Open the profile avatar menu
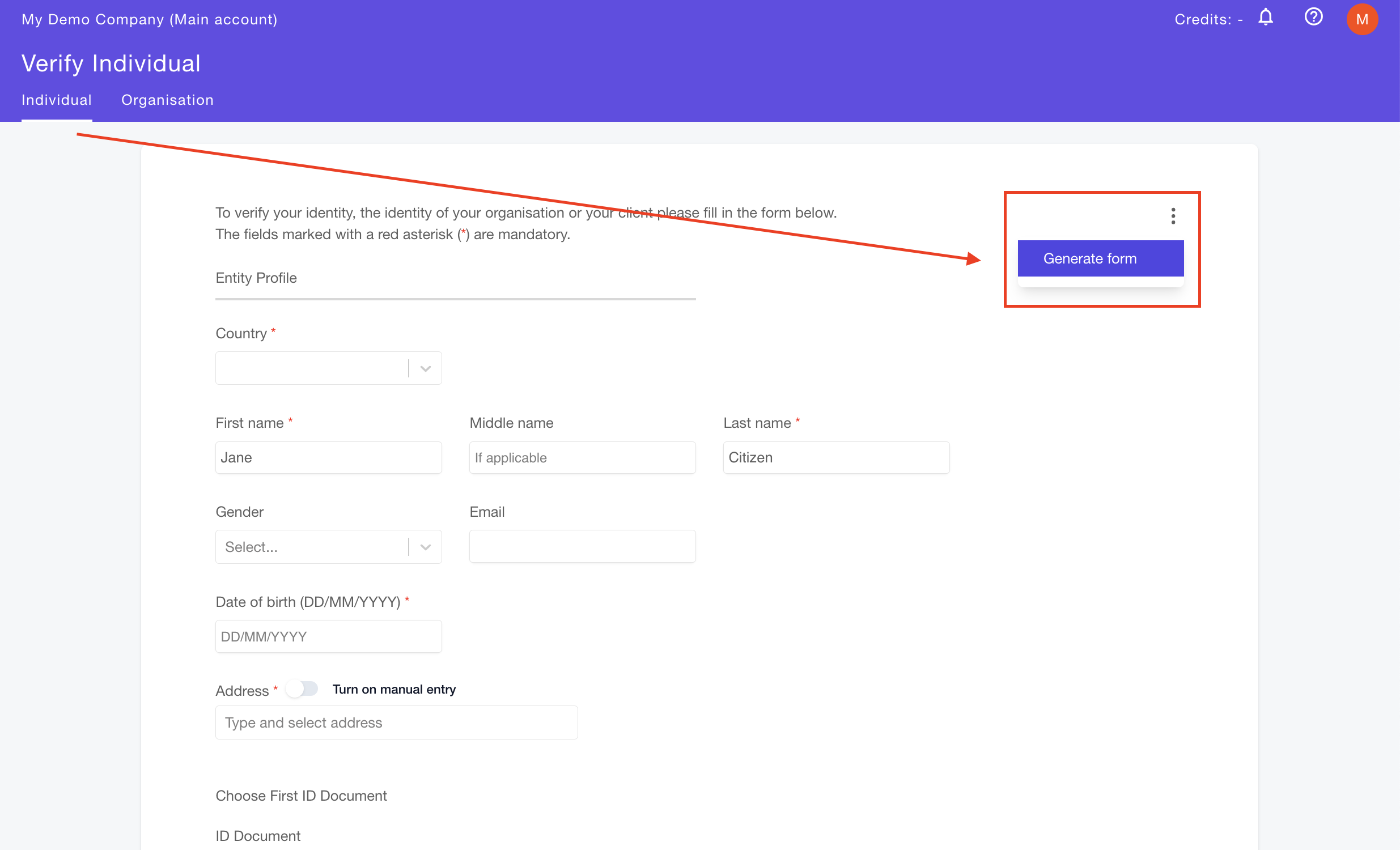Viewport: 1400px width, 850px height. pyautogui.click(x=1362, y=19)
